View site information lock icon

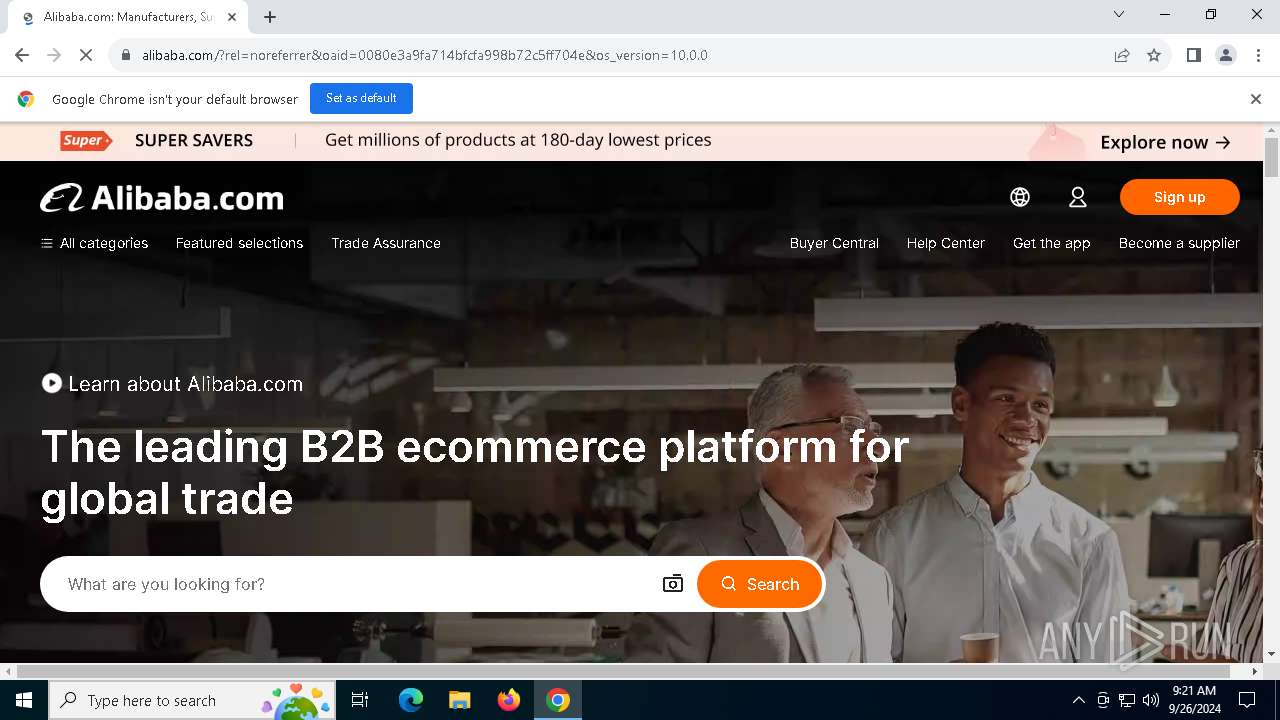(x=126, y=55)
